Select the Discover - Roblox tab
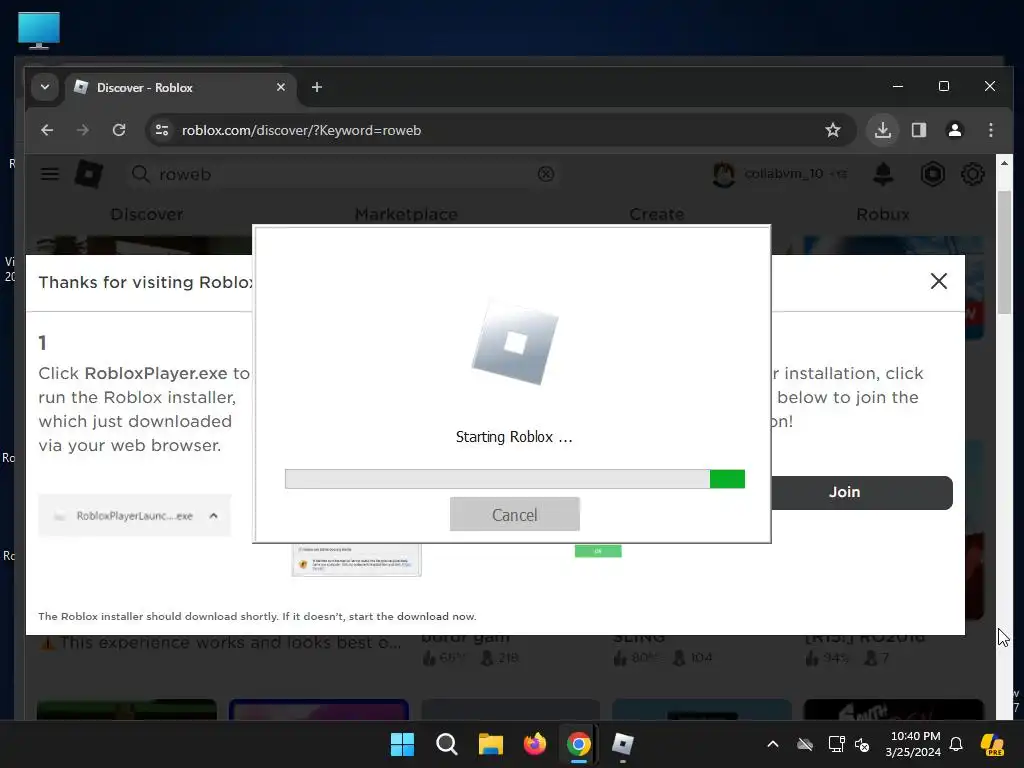1024x768 pixels. point(180,88)
